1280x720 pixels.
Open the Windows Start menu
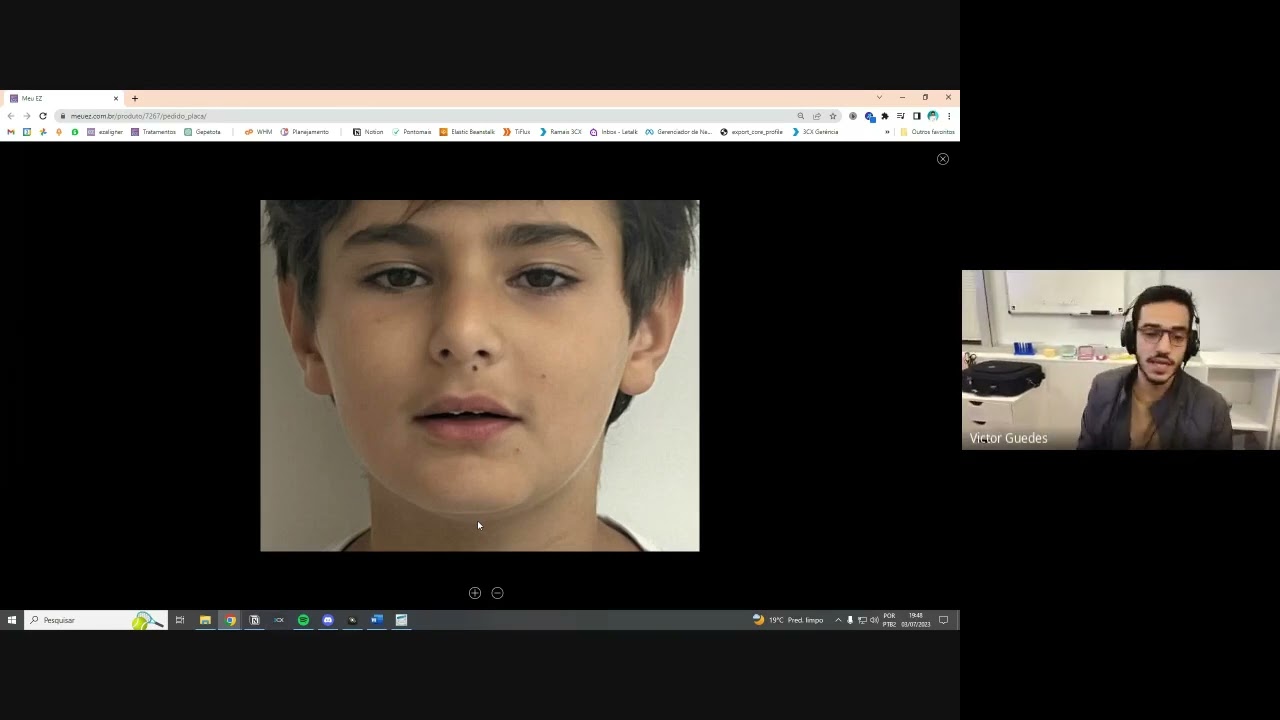[11, 620]
